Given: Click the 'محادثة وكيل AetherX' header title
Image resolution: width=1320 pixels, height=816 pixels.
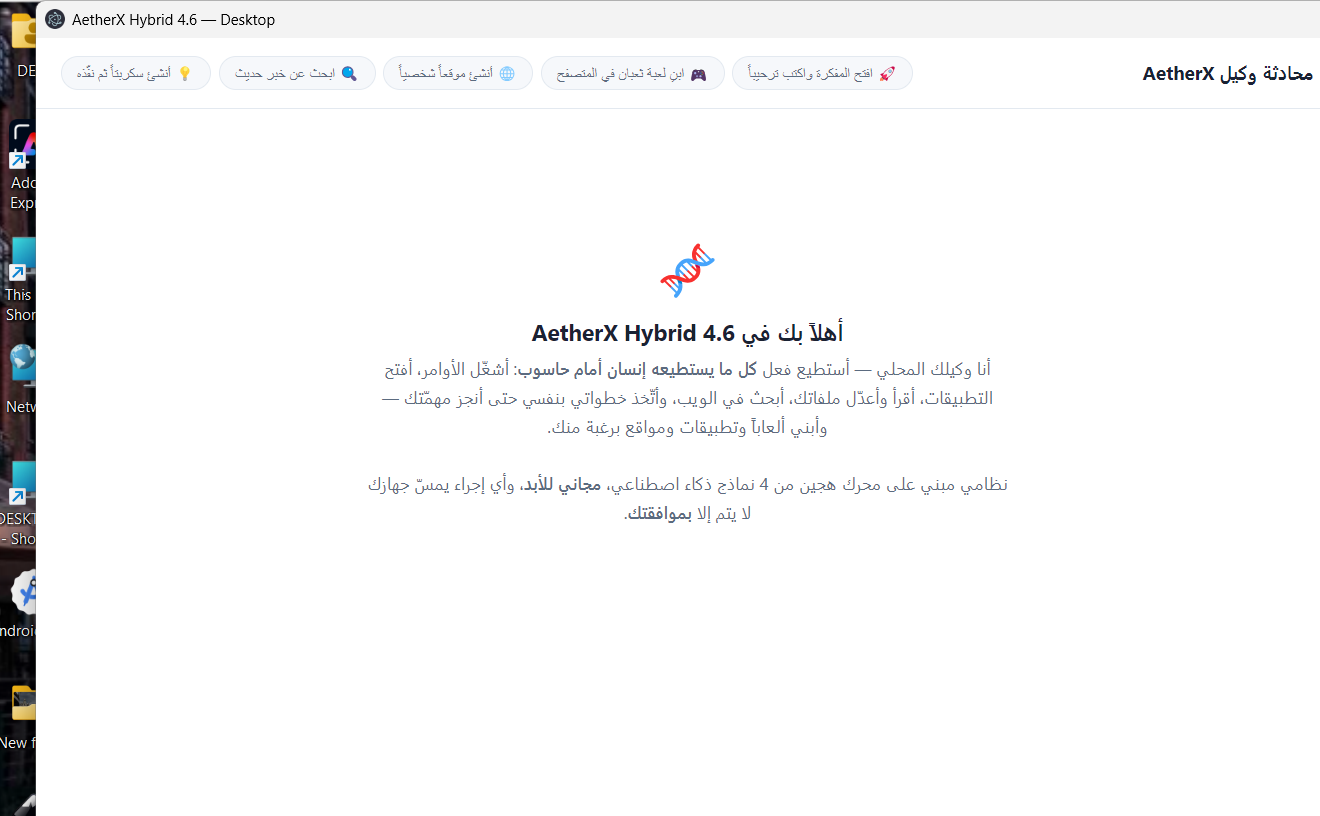Looking at the screenshot, I should pos(1227,73).
